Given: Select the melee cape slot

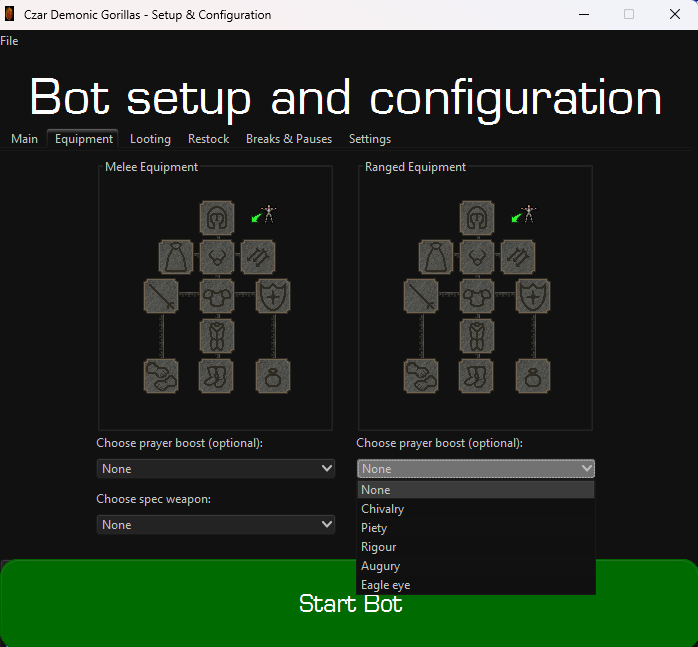Looking at the screenshot, I should [x=176, y=256].
